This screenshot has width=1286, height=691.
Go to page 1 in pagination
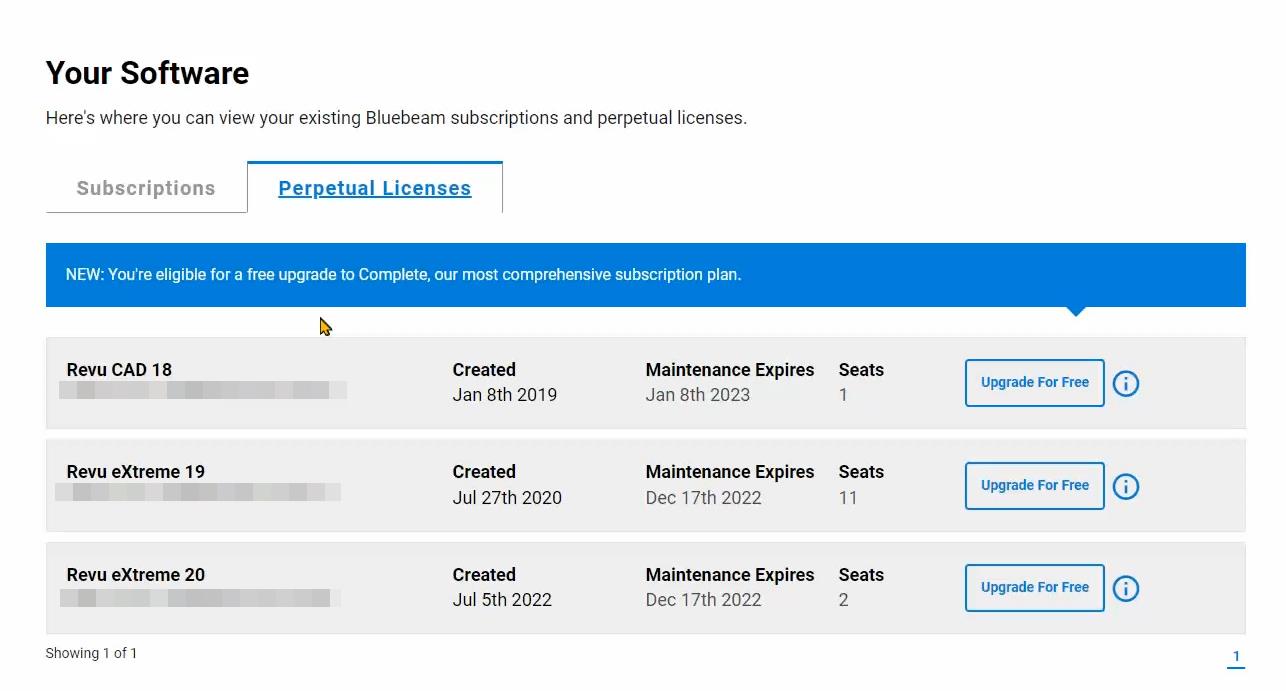1236,657
